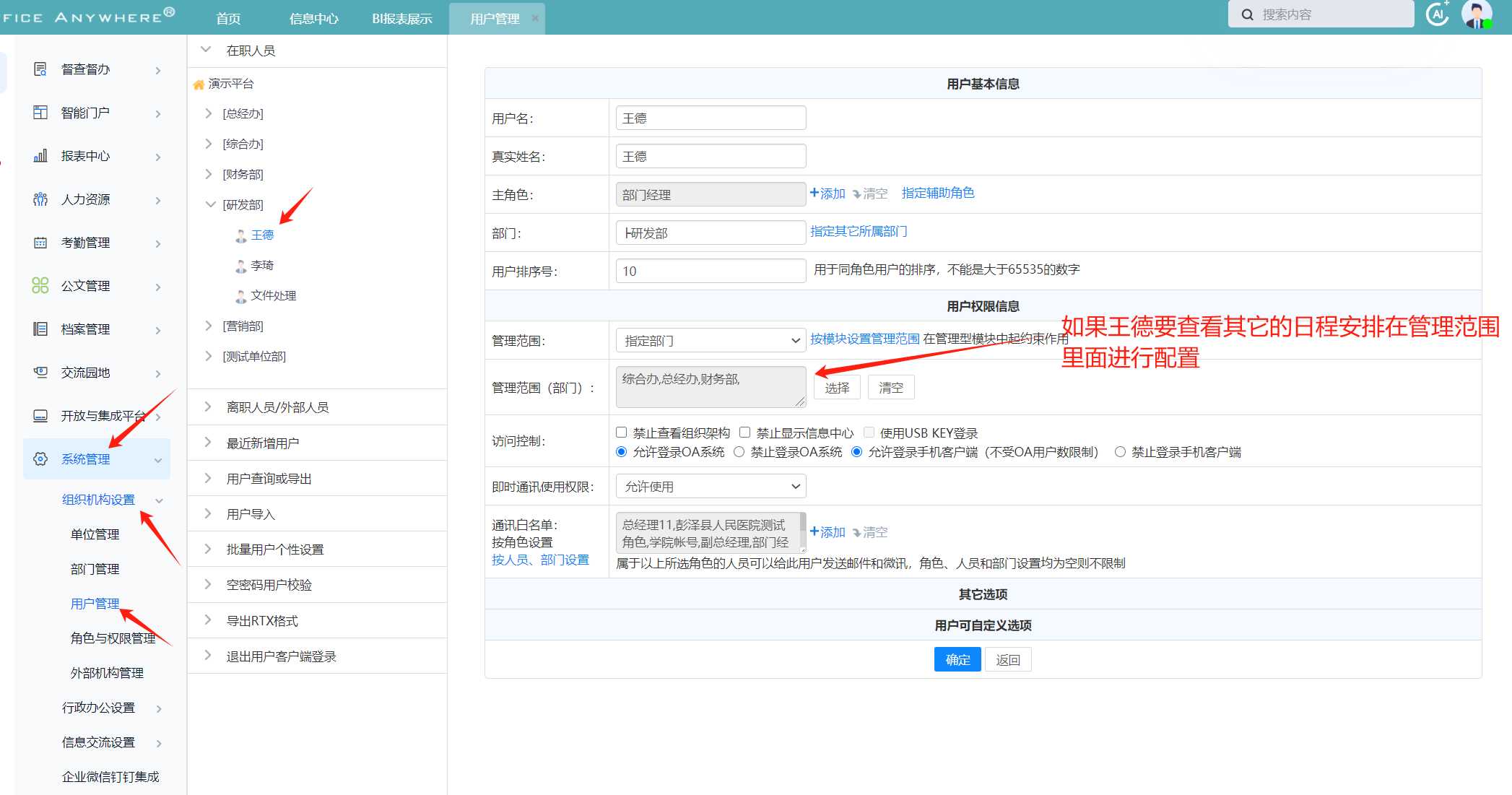Switch to the 信息中心 tab
This screenshot has height=795, width=1512.
314,19
